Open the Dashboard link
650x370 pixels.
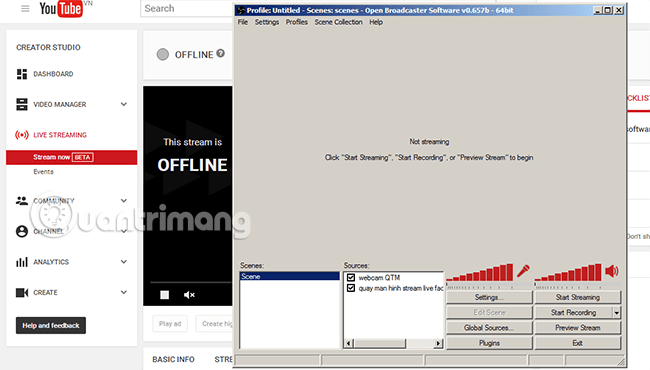coord(53,74)
